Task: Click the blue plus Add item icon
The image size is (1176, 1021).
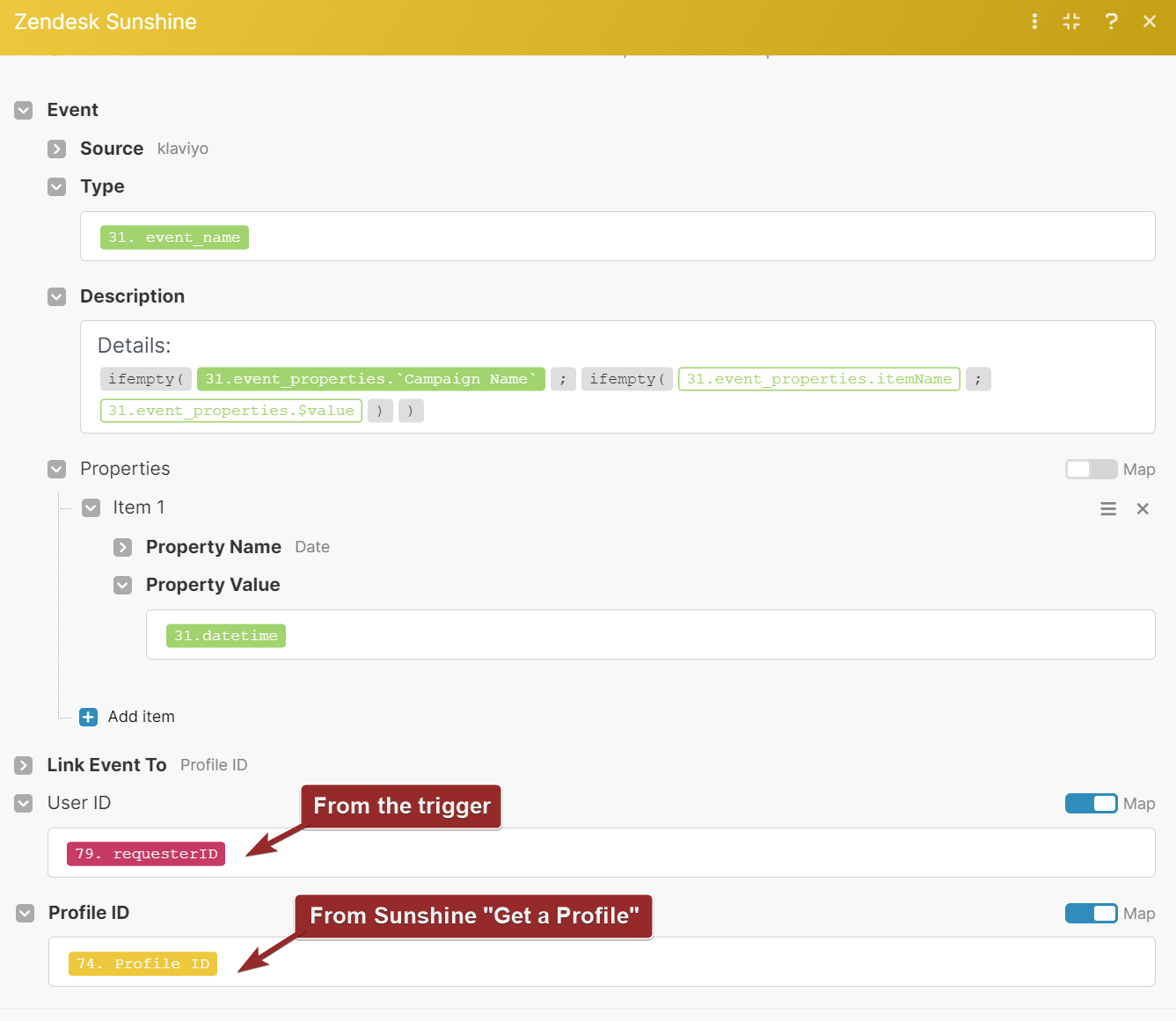Action: click(x=89, y=717)
